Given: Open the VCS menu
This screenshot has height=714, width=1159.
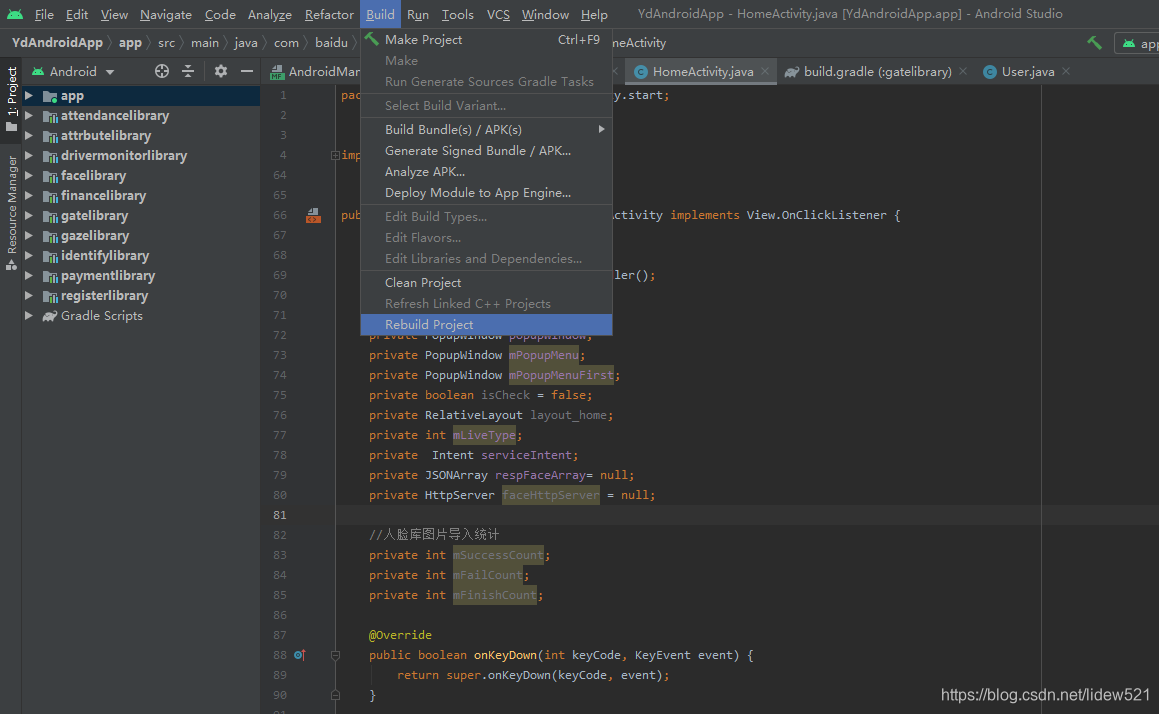Looking at the screenshot, I should coord(498,14).
